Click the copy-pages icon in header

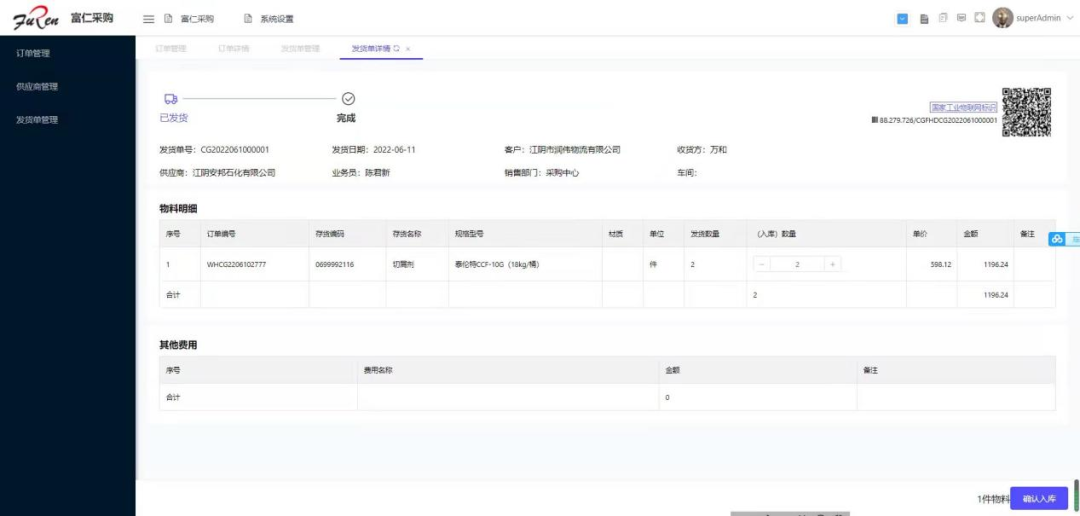coord(943,18)
